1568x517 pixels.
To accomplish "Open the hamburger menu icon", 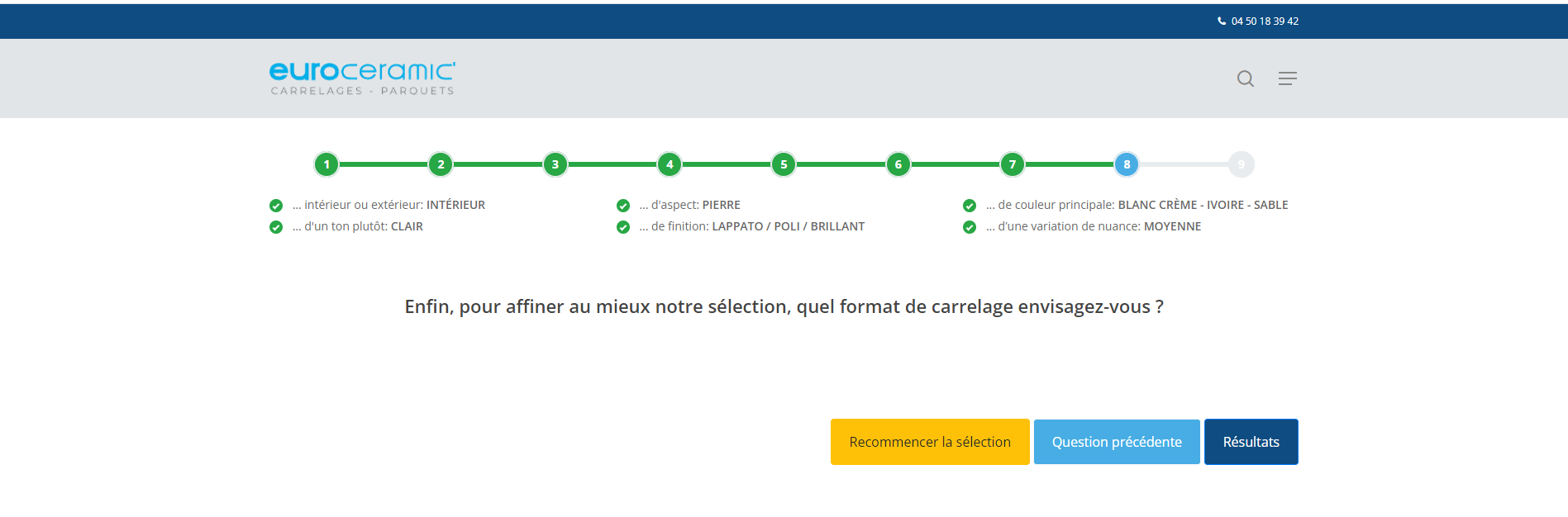I will 1287,78.
